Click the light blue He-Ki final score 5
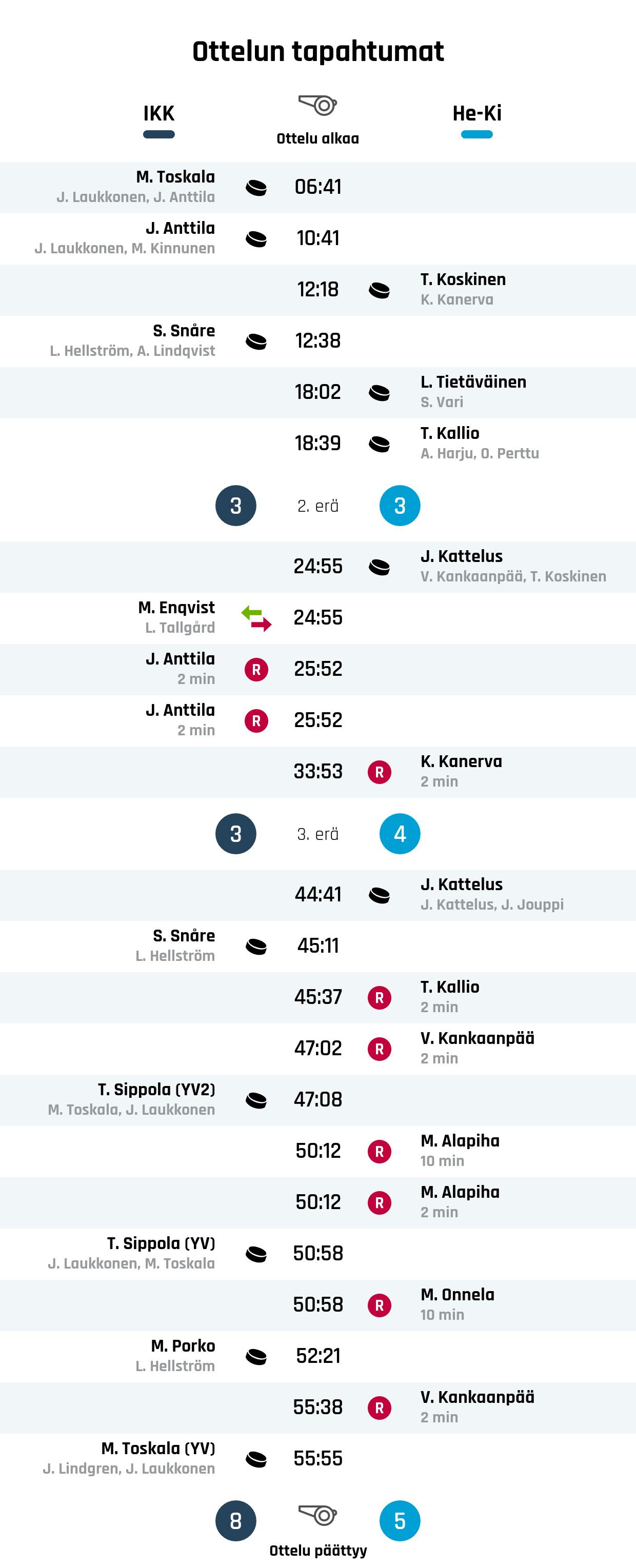 [x=399, y=1520]
